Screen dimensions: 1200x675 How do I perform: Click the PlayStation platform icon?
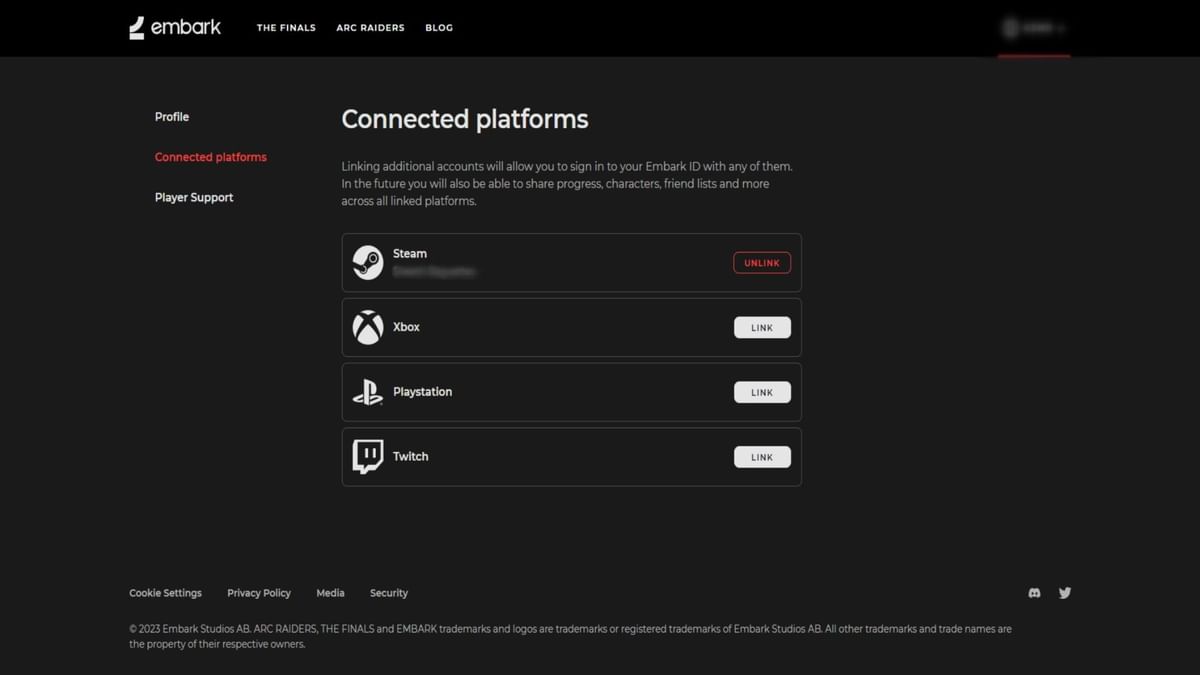click(367, 392)
